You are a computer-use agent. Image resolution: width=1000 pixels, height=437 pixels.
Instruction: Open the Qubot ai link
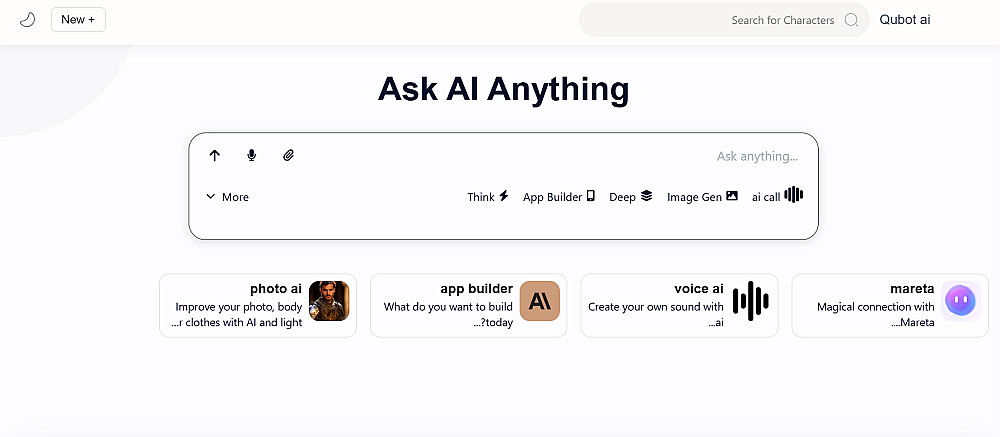click(904, 19)
